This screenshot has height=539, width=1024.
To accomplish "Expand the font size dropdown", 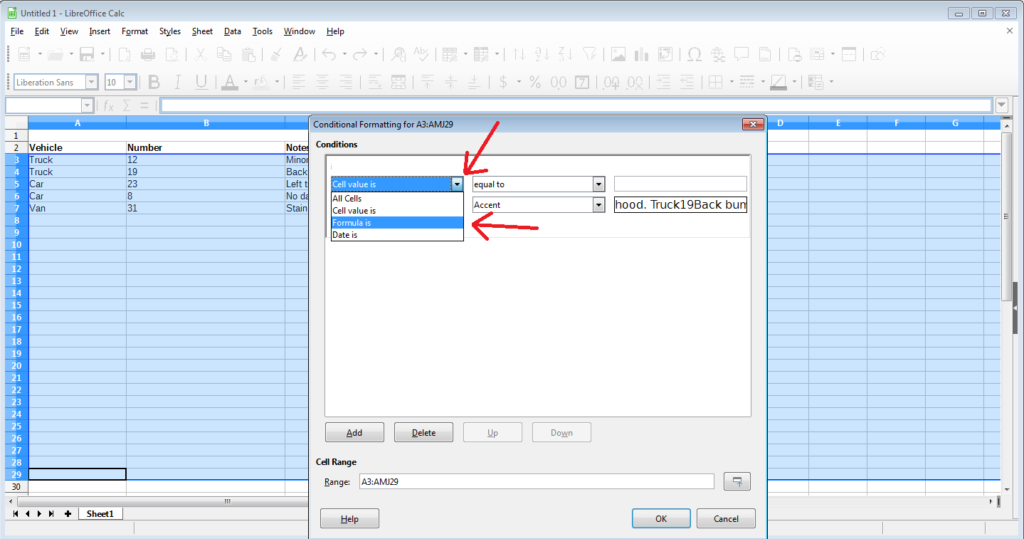I will [x=131, y=82].
